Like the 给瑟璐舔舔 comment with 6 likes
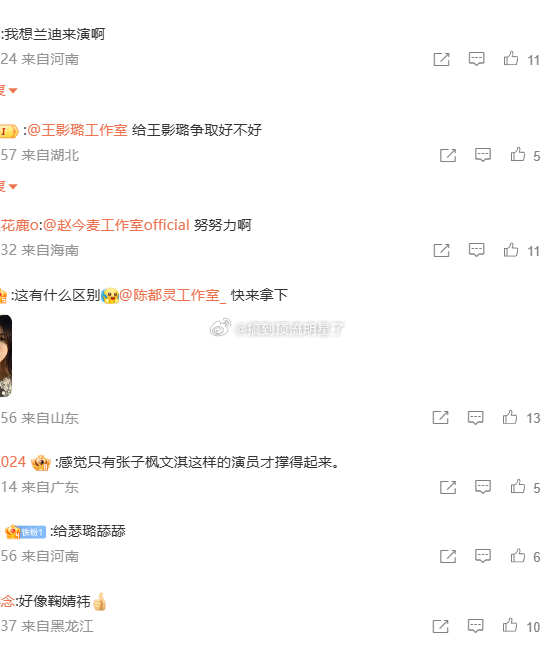Screen dimensions: 558x657 (x=518, y=556)
